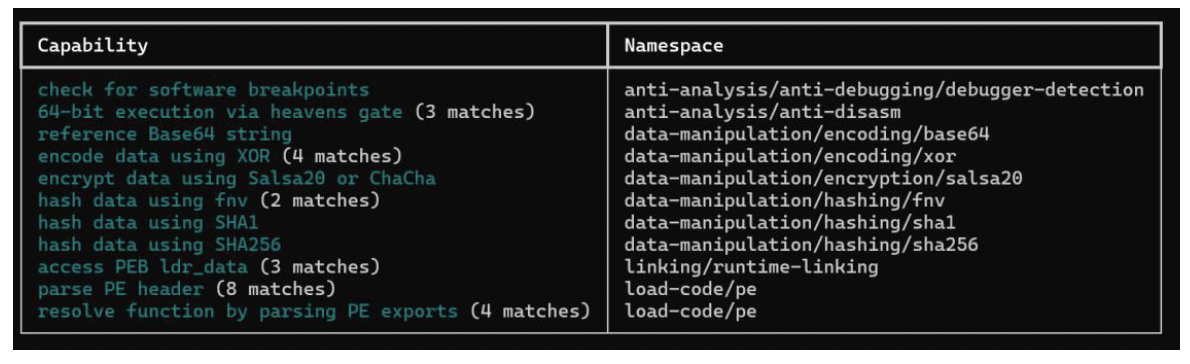Select 'hash data using fnv' capability

(143, 201)
